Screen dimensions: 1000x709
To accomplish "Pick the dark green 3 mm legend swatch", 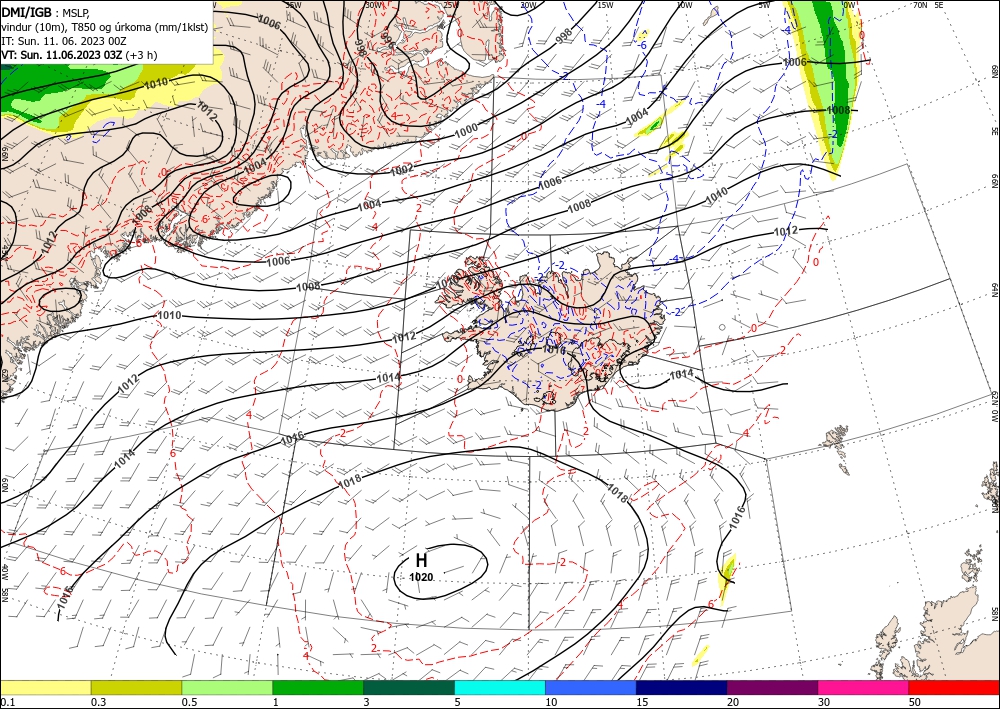I will (x=409, y=687).
